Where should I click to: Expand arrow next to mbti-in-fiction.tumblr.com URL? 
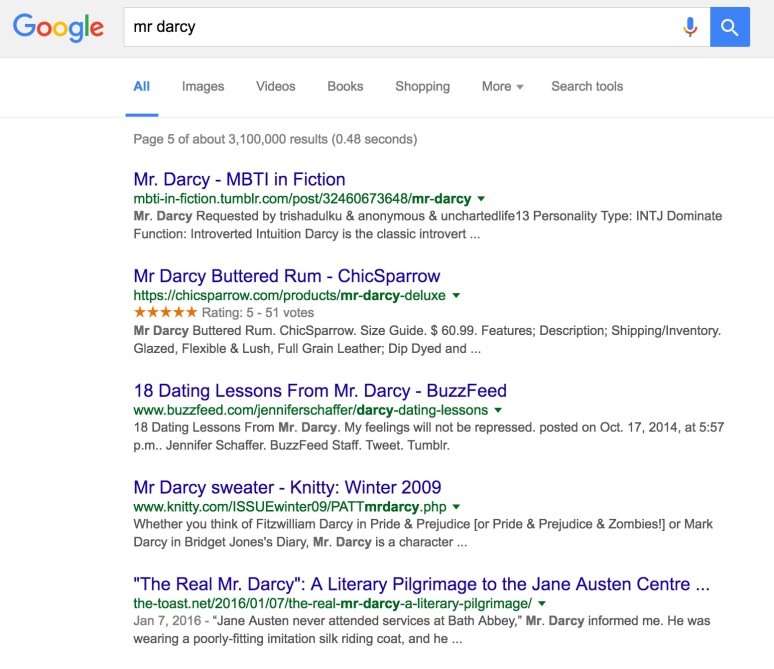point(481,198)
